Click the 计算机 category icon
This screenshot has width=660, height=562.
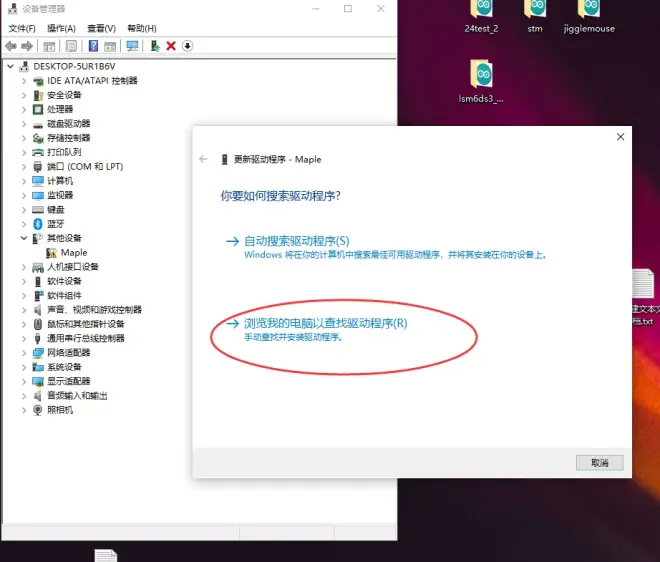pos(38,181)
